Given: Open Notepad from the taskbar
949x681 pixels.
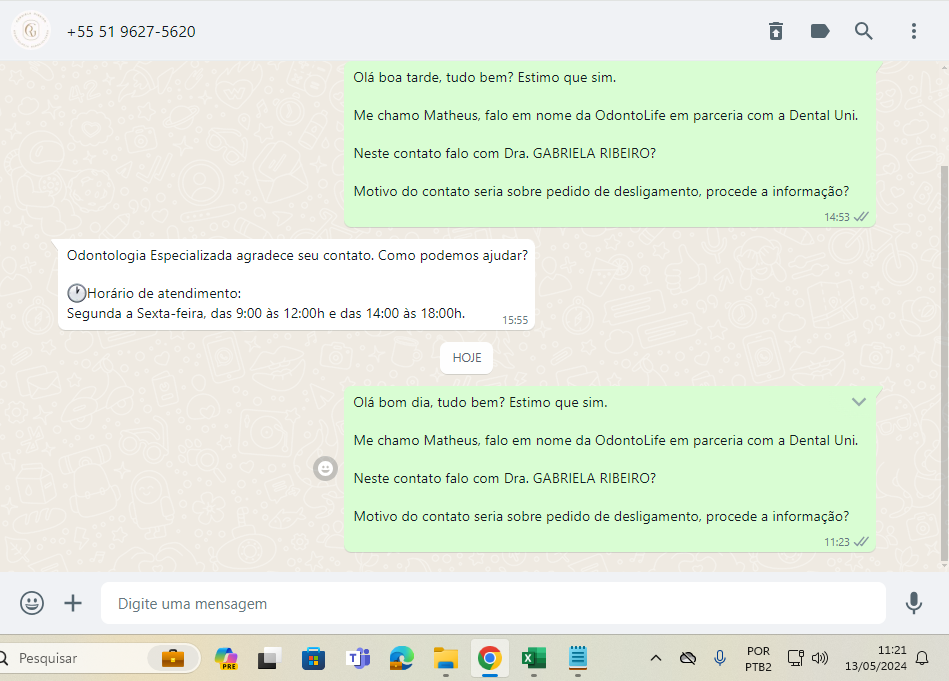Looking at the screenshot, I should [x=577, y=658].
